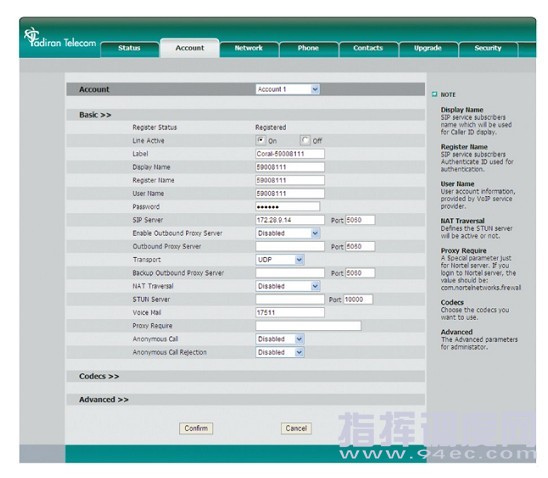The height and width of the screenshot is (478, 548).
Task: Open the Anonymous Call Rejection dropdown
Action: coord(280,352)
